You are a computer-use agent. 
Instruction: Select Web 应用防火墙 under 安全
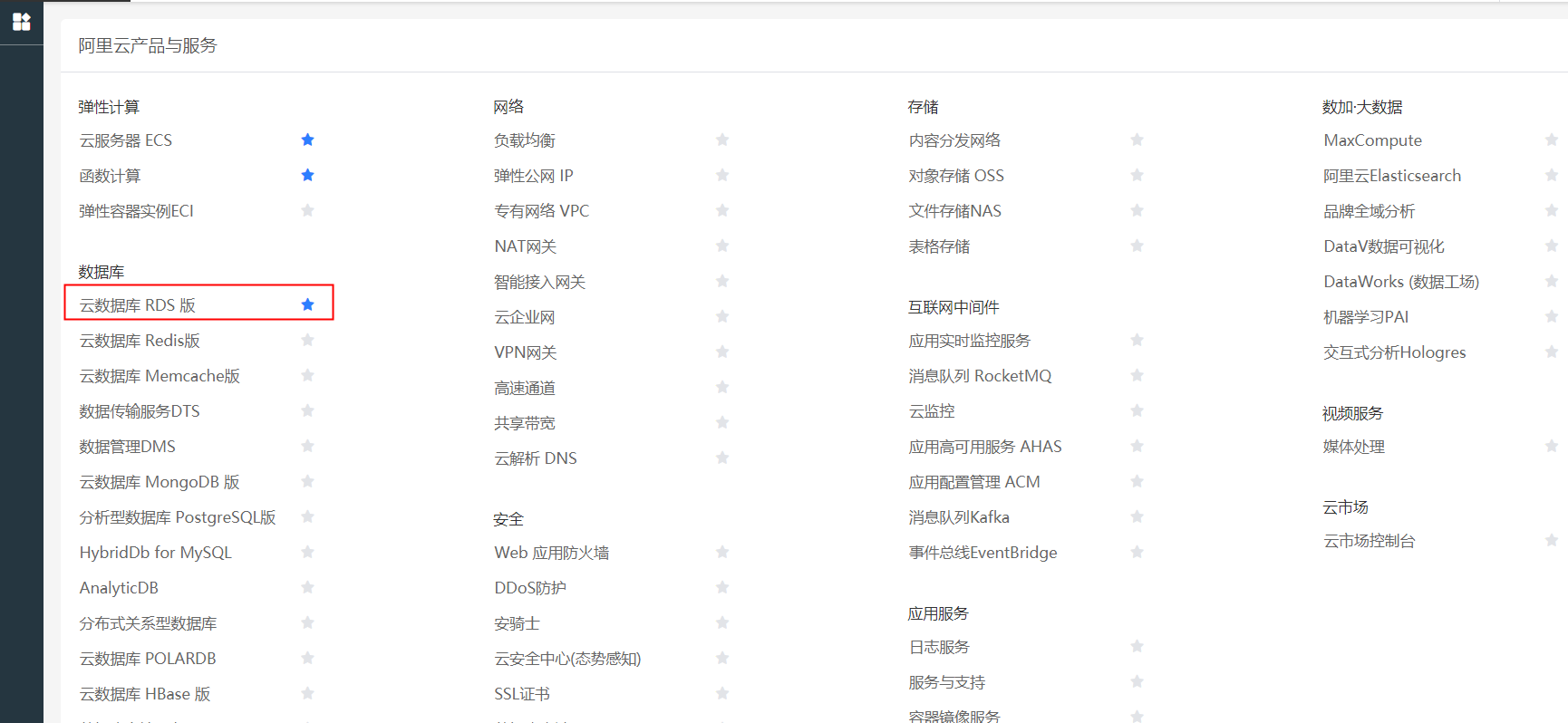point(551,553)
